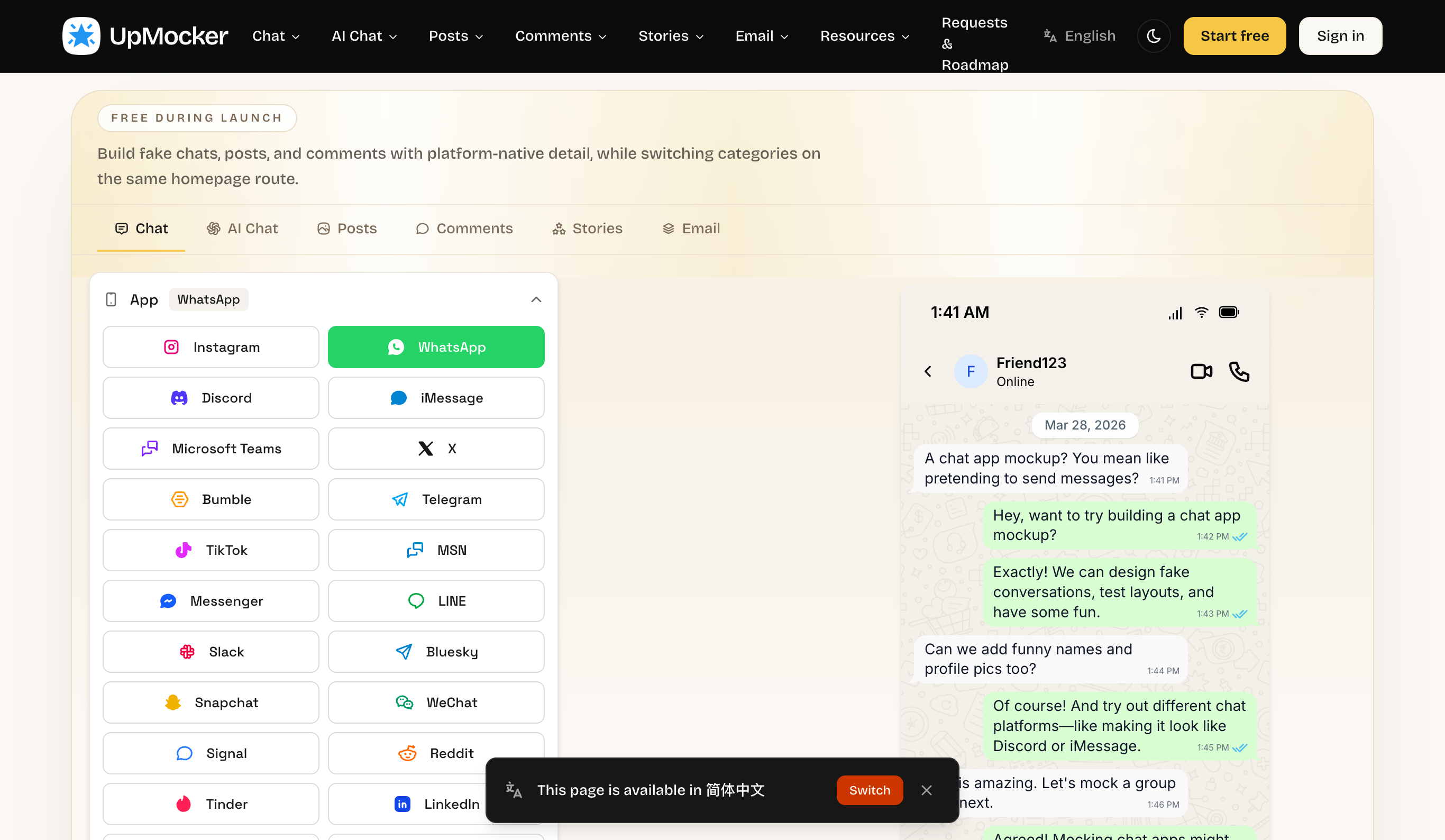The image size is (1445, 840).
Task: Pick TikTok chat style
Action: click(211, 550)
